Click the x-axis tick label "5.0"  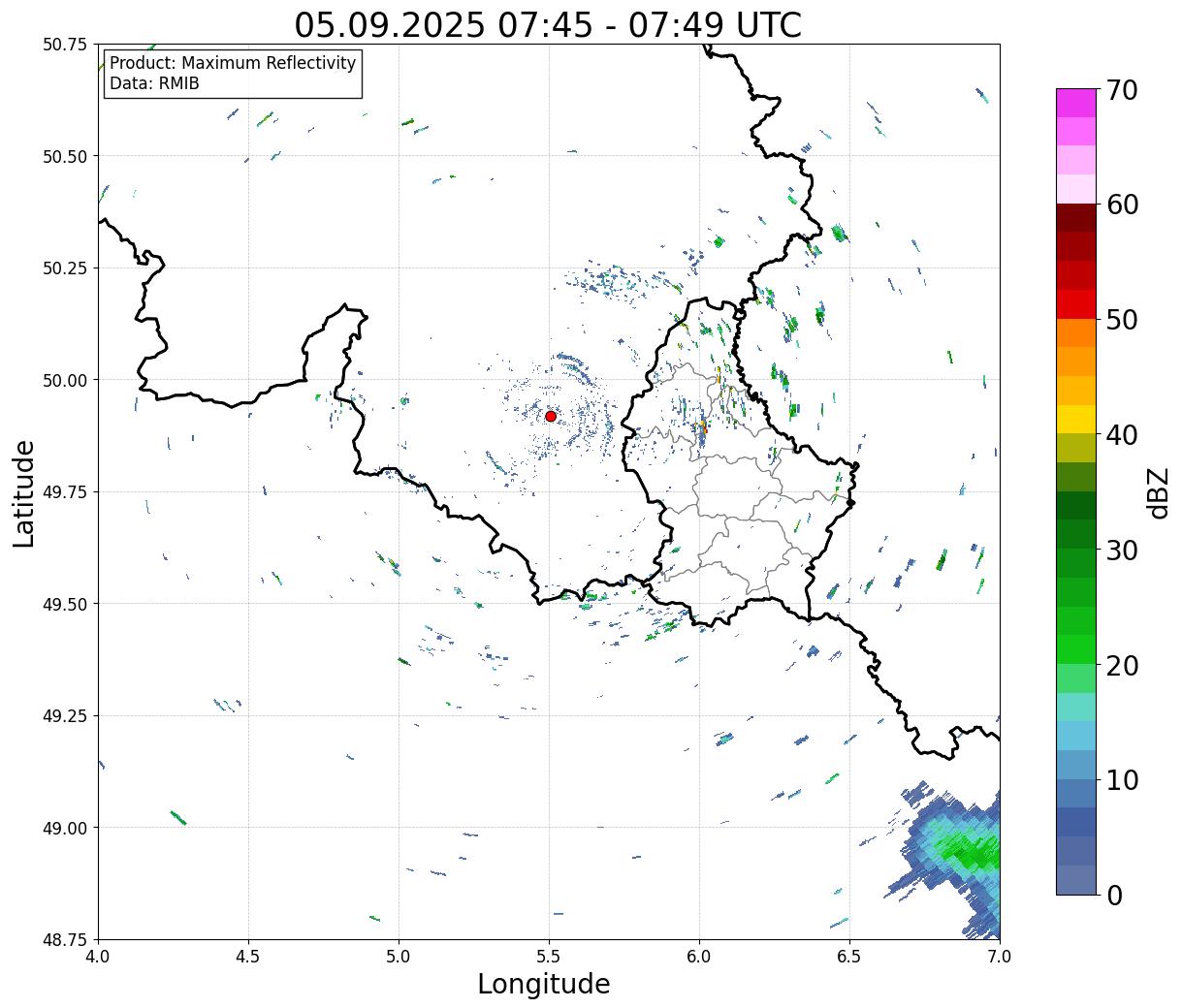399,956
